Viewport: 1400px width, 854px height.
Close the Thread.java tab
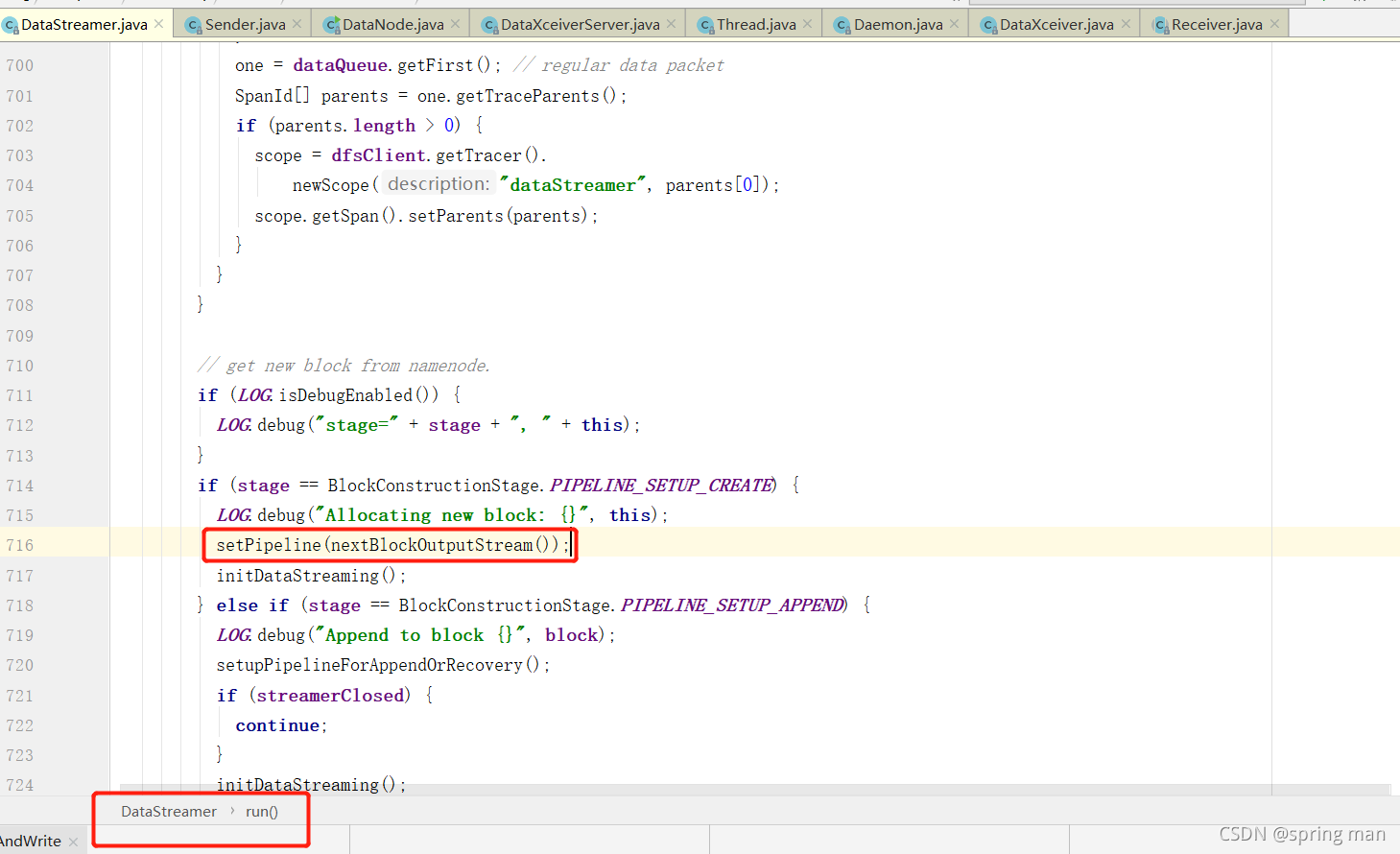coord(807,24)
